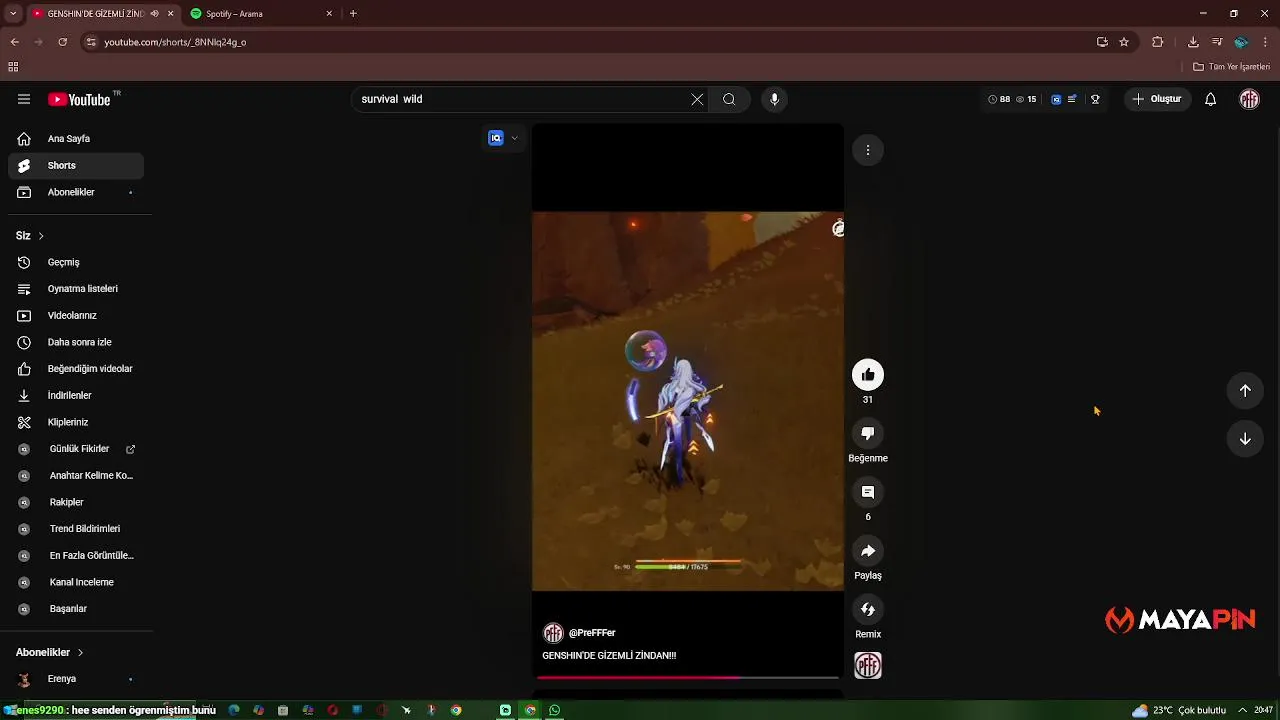Open Videolarınız
Viewport: 1280px width, 720px height.
(x=76, y=315)
